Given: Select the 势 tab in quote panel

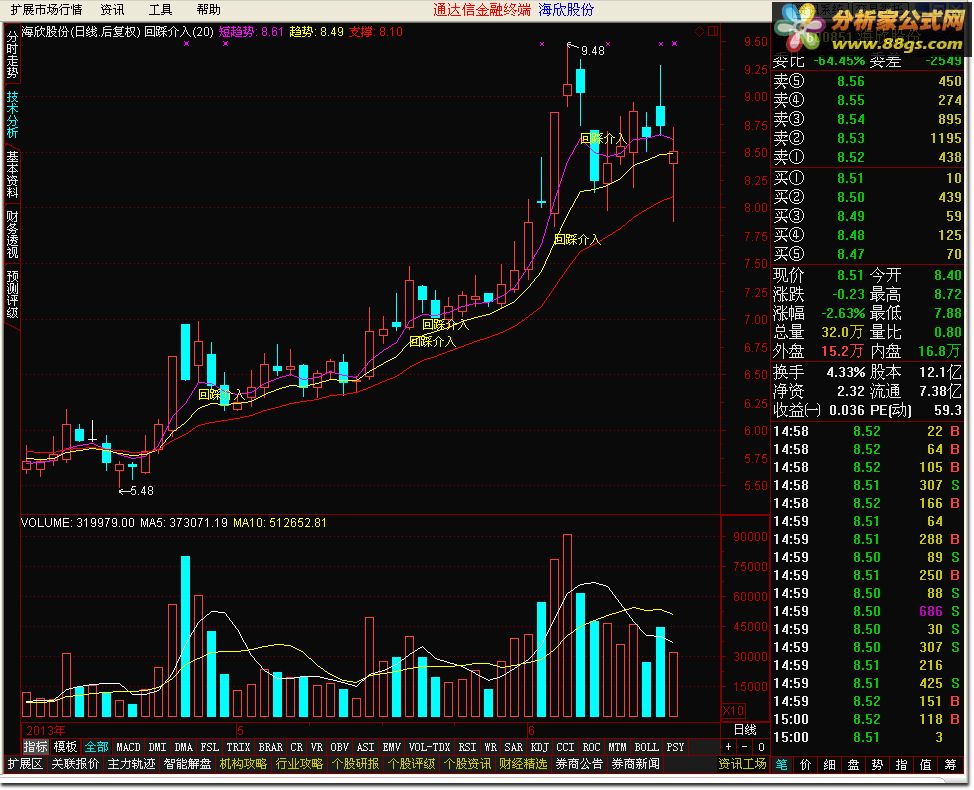Looking at the screenshot, I should (877, 765).
